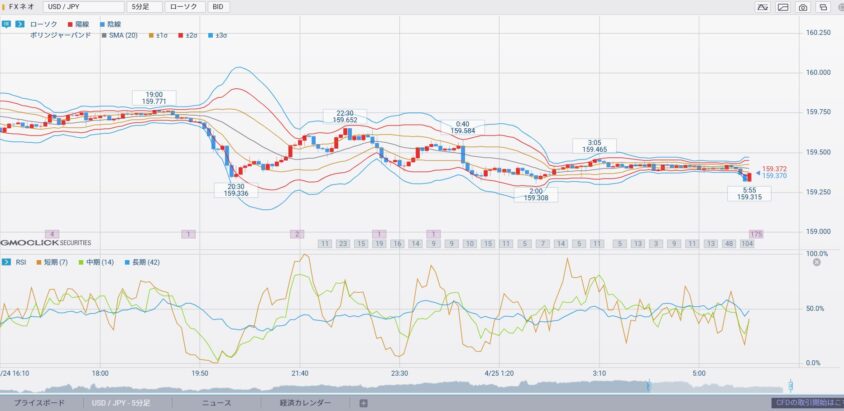Switch to the プライスボード tab
The width and height of the screenshot is (844, 411).
[38, 403]
